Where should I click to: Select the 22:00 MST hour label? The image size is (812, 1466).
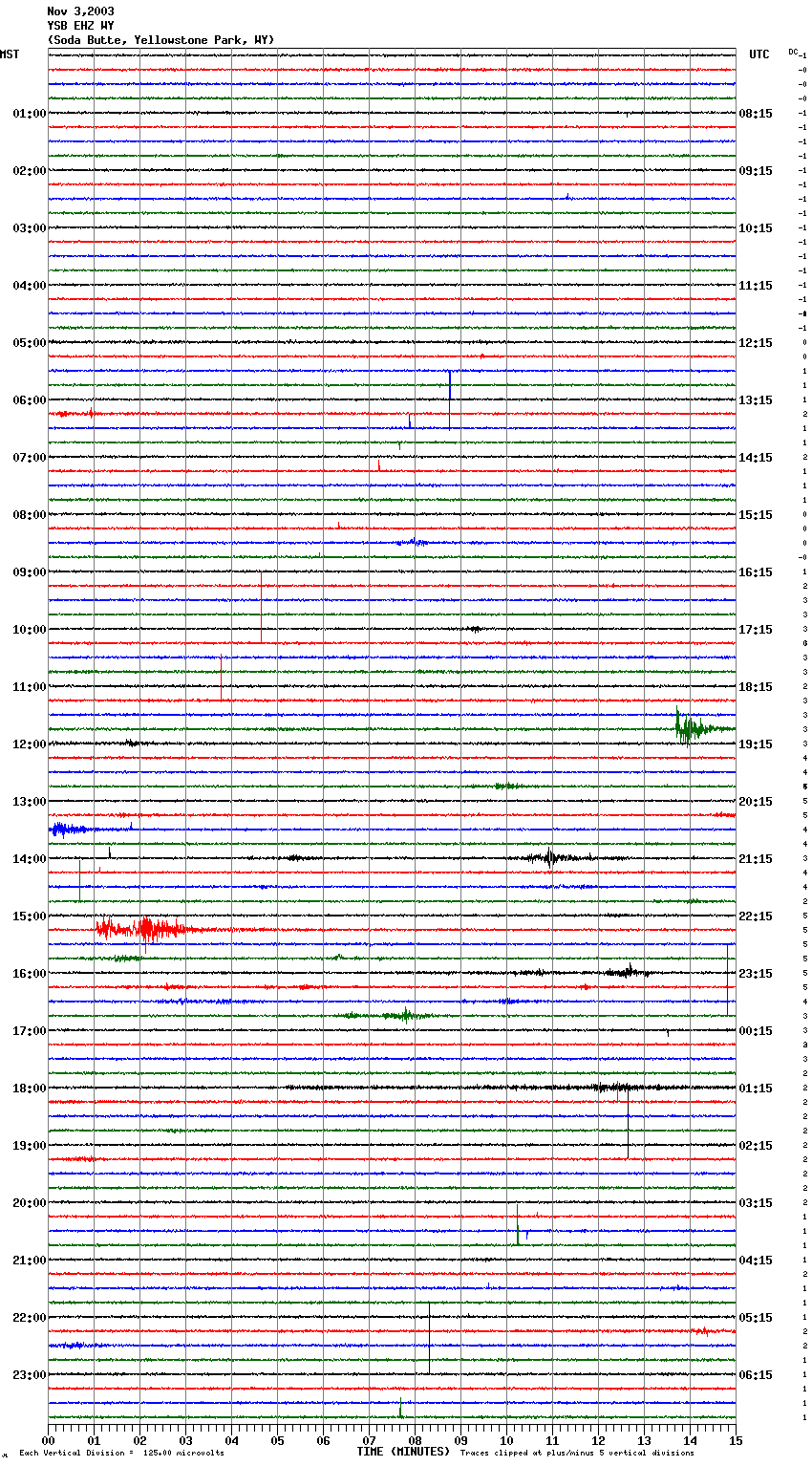tap(30, 1318)
